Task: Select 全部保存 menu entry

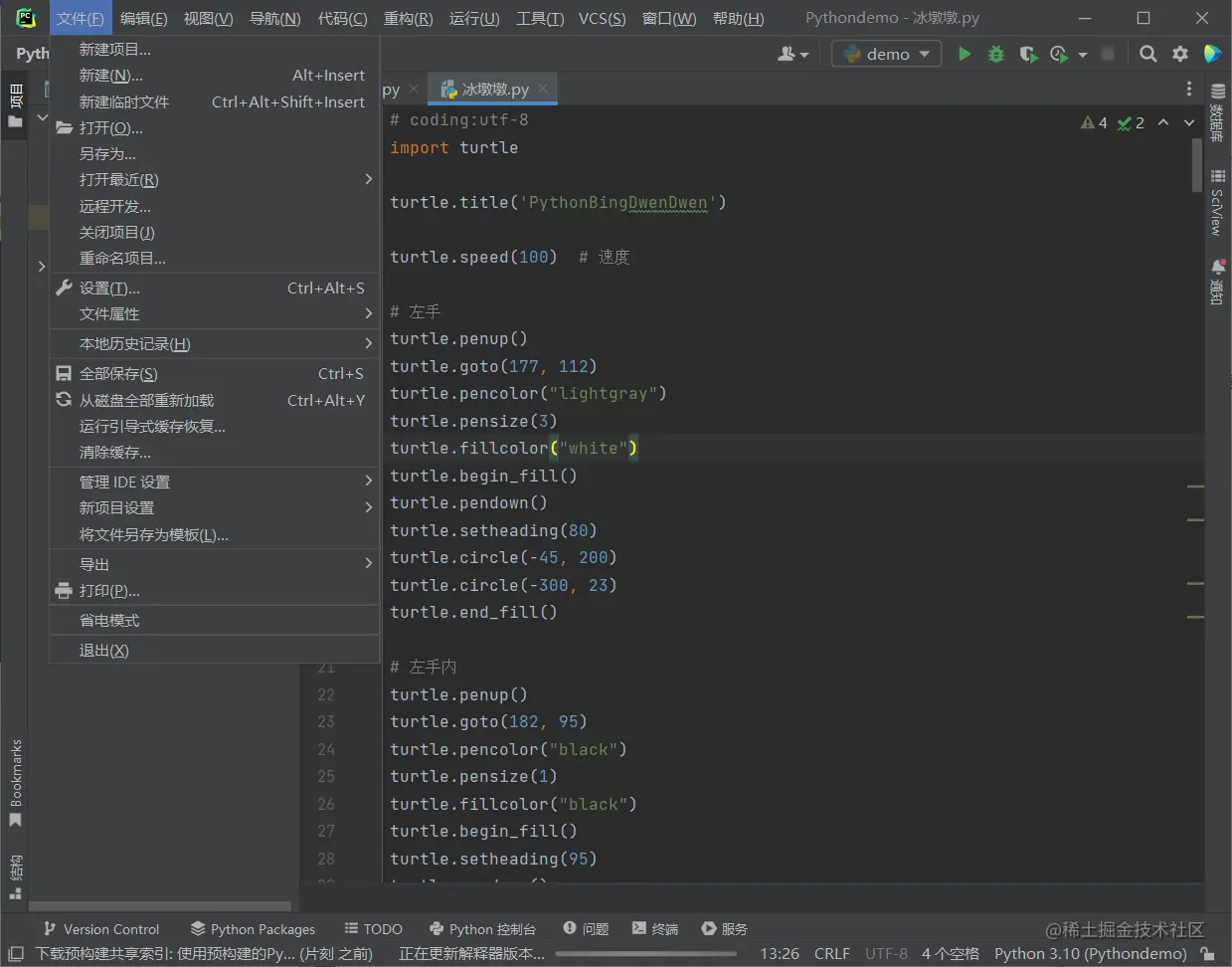Action: (215, 373)
